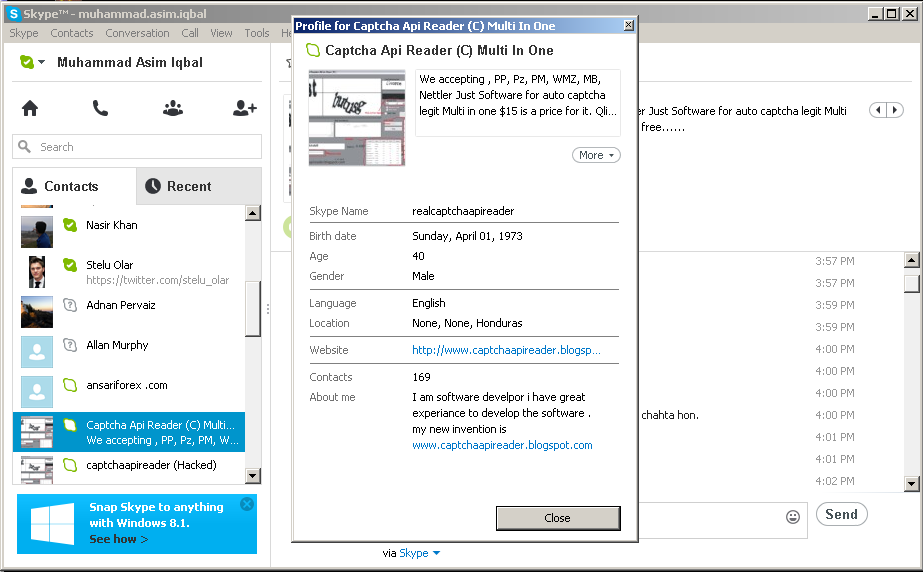923x572 pixels.
Task: Click Windows logo in Snap Skype ad
Action: click(52, 524)
